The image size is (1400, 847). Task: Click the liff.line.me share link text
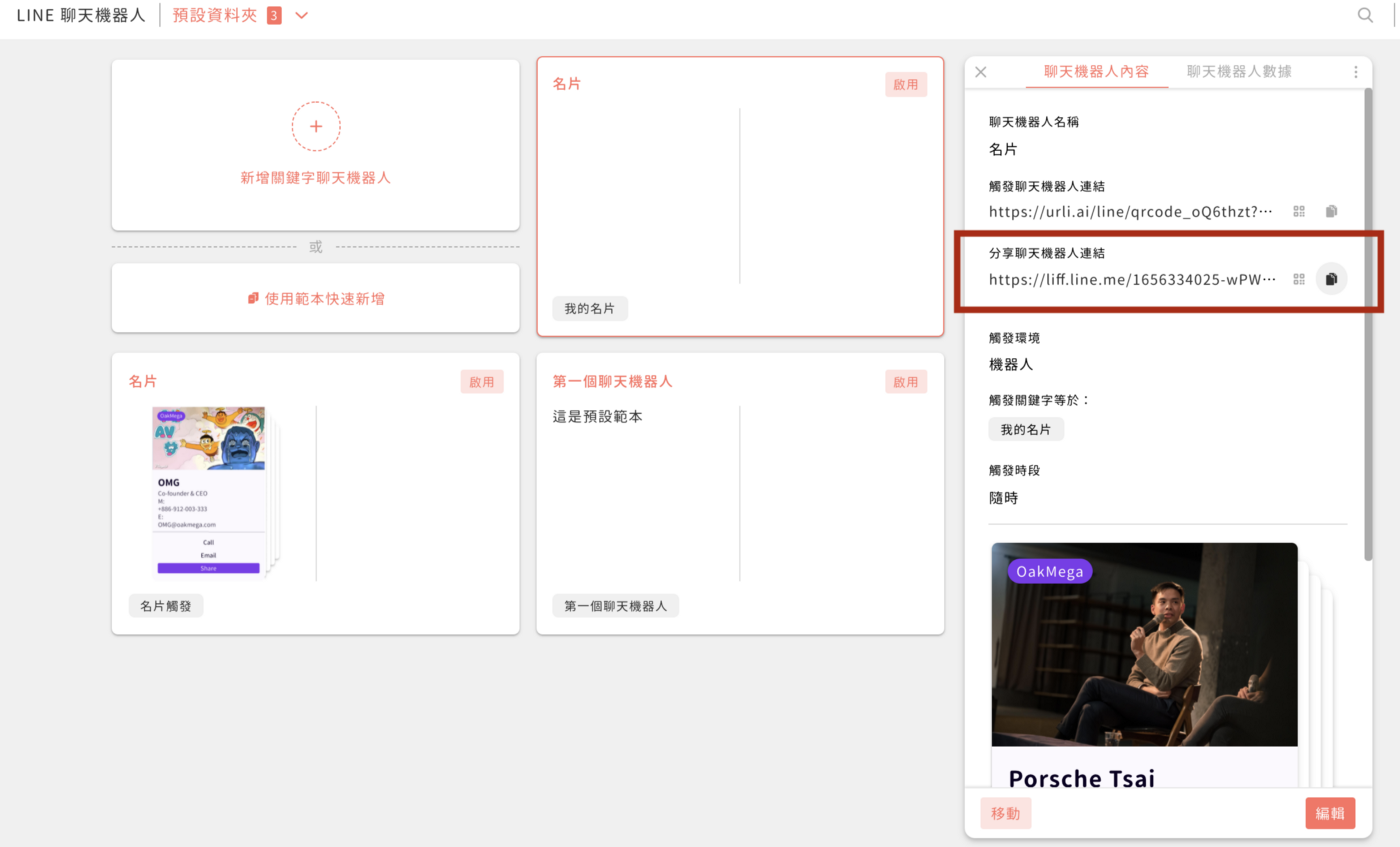click(1133, 279)
